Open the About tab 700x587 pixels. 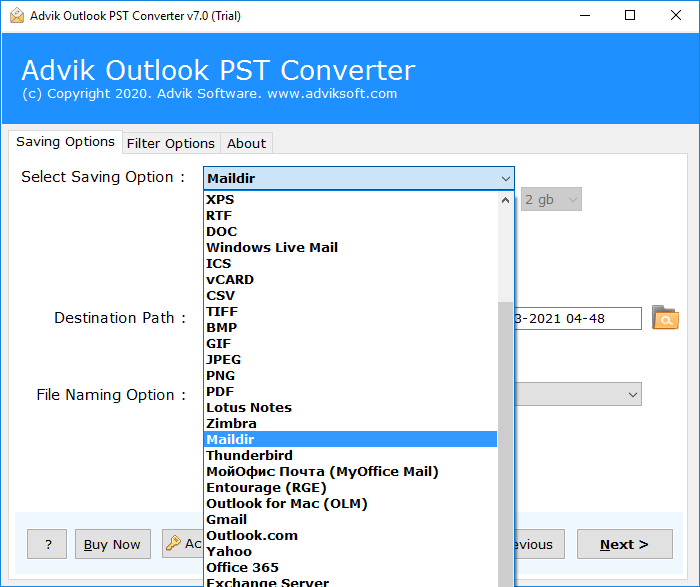coord(246,143)
